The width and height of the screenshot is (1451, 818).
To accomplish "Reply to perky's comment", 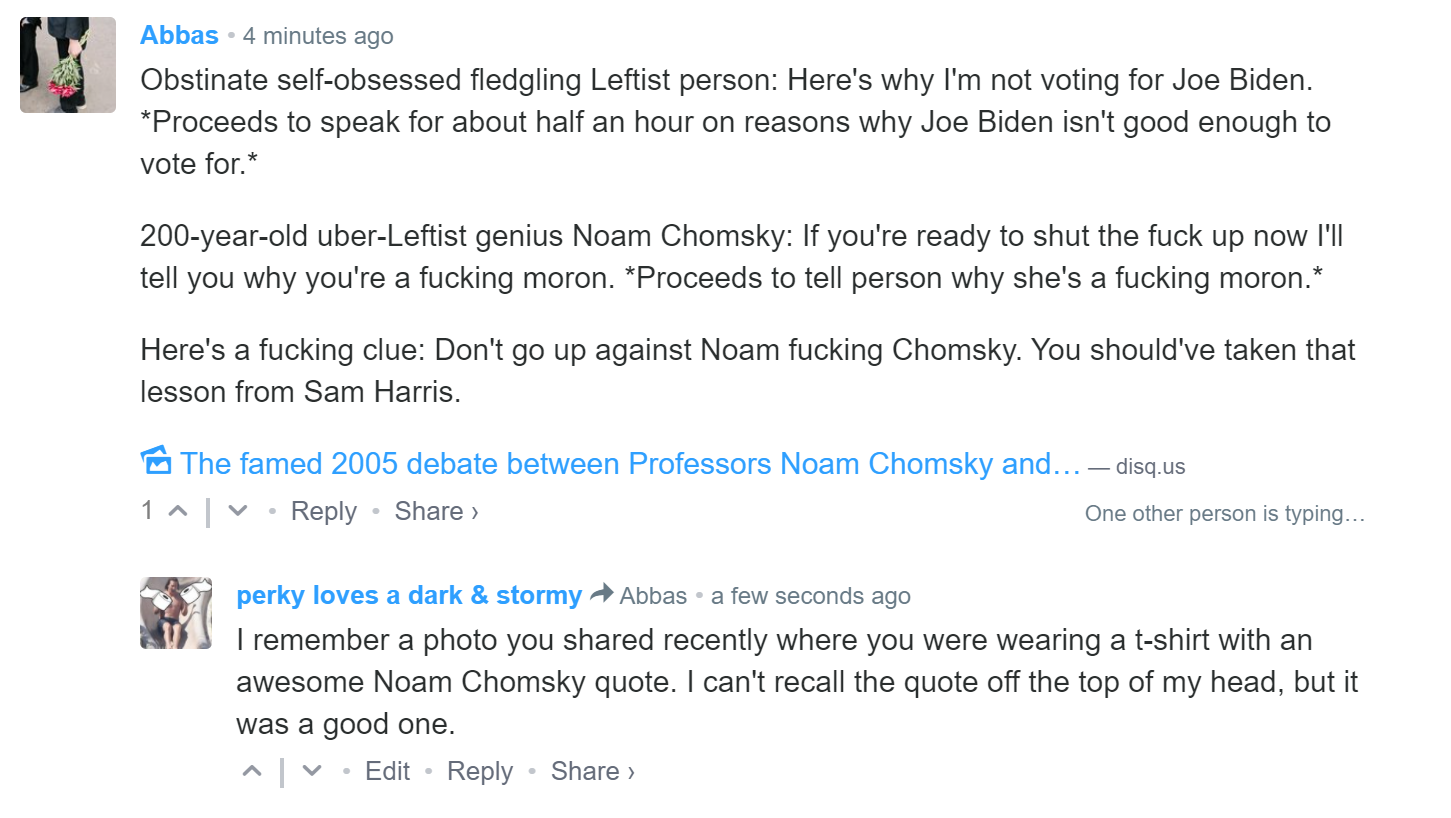I will click(x=480, y=771).
